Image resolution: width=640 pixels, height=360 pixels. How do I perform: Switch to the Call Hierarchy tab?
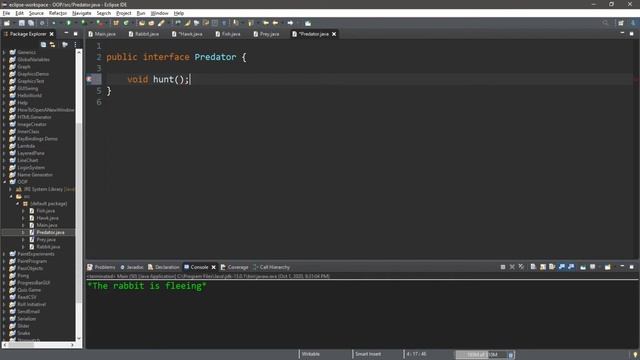point(271,267)
